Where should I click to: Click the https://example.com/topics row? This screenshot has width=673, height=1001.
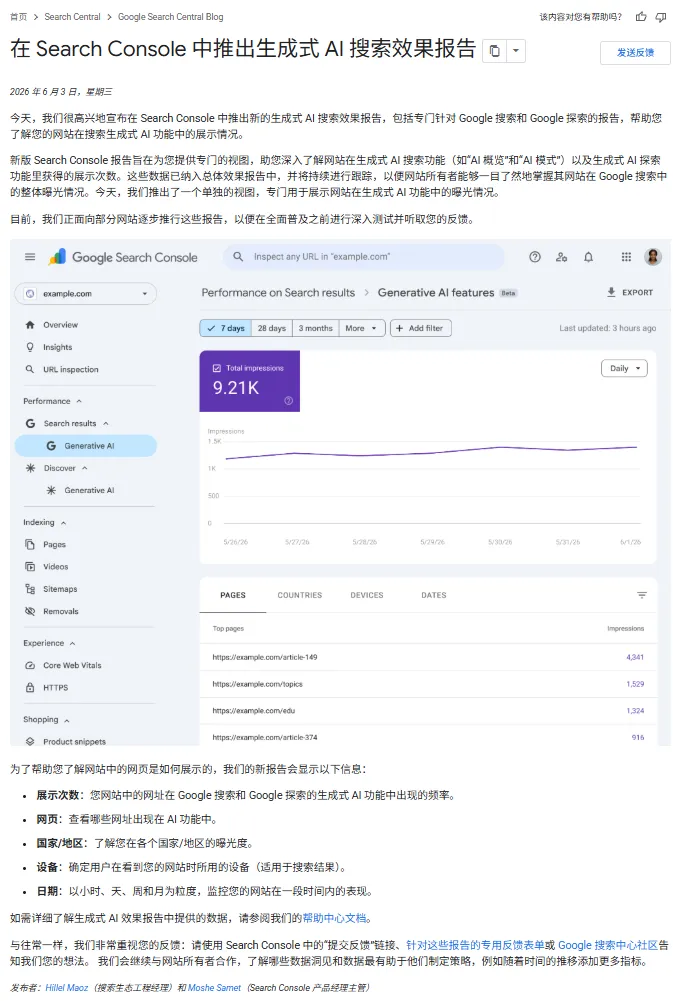pyautogui.click(x=428, y=684)
